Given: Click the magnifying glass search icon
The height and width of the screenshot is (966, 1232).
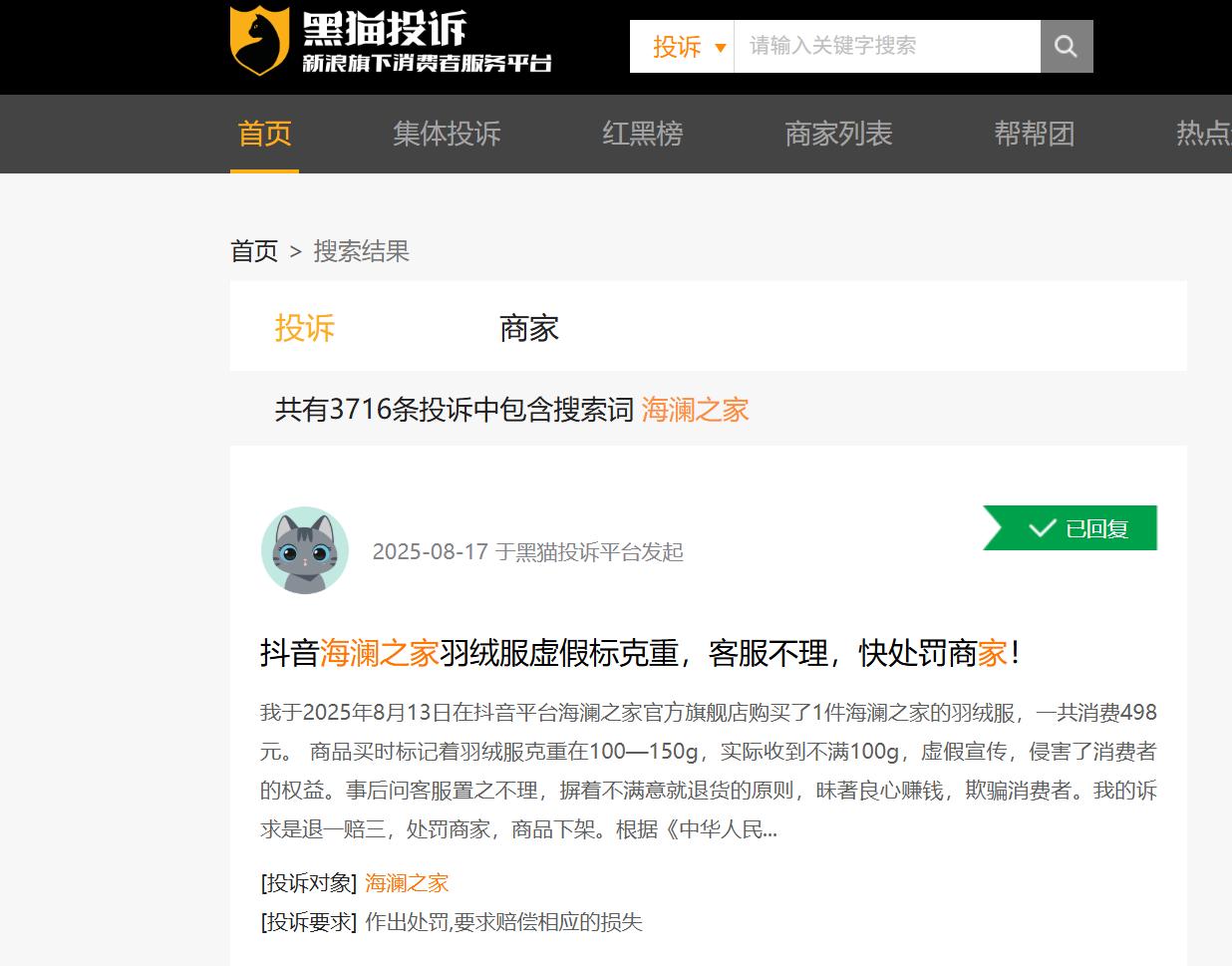Looking at the screenshot, I should pos(1066,46).
